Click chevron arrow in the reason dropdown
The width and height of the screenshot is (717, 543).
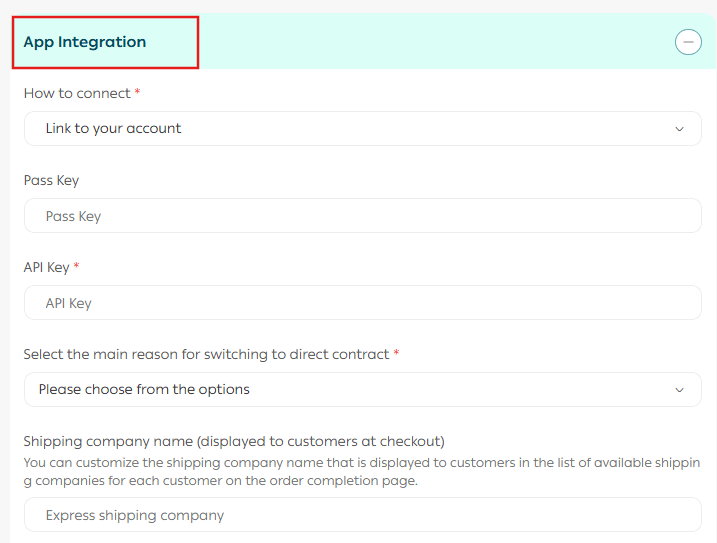point(680,390)
